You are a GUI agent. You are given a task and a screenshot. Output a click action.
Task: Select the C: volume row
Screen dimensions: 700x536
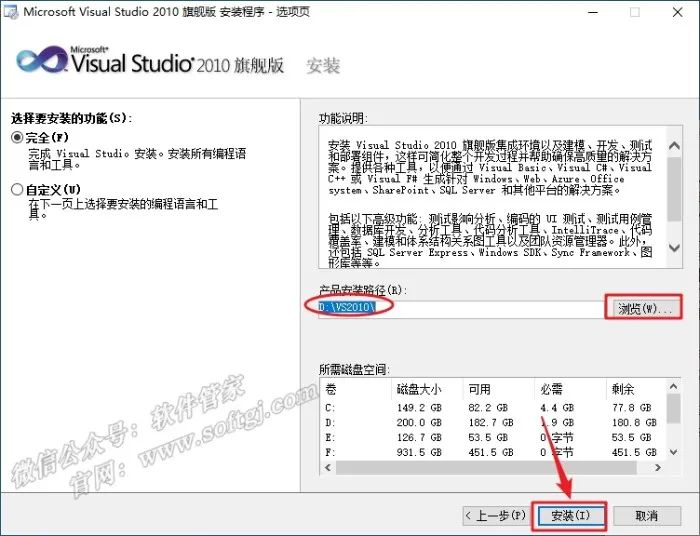(x=493, y=407)
